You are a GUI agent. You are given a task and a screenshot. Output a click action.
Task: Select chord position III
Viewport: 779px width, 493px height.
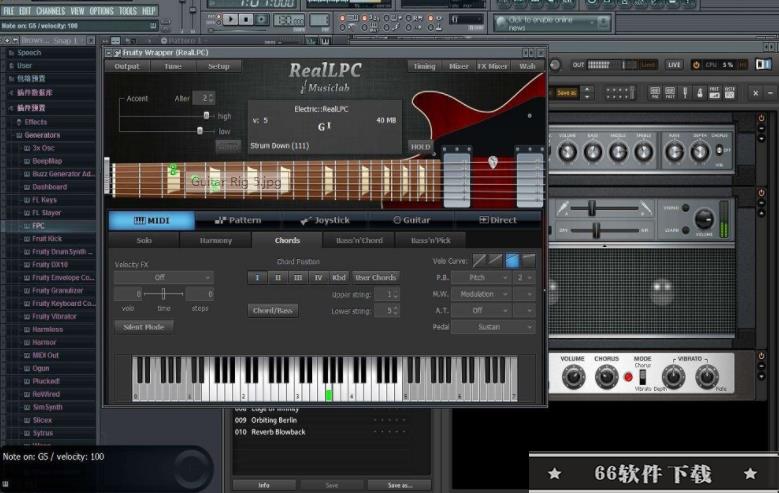298,277
